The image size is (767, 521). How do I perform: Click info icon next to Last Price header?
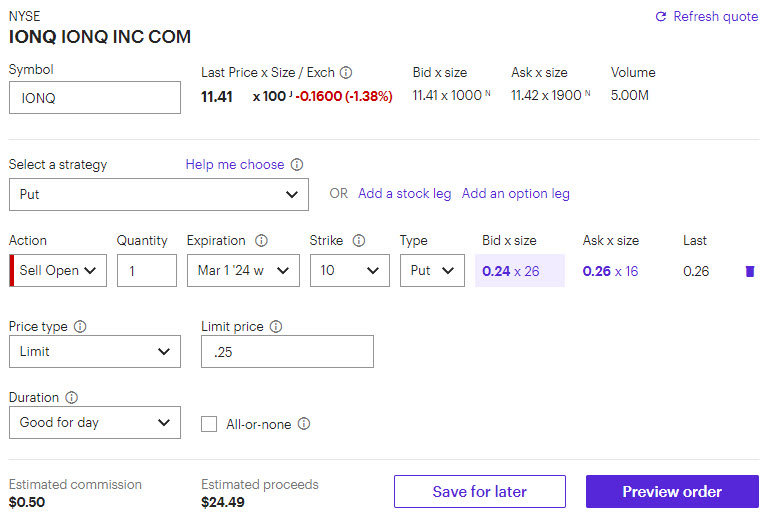346,73
